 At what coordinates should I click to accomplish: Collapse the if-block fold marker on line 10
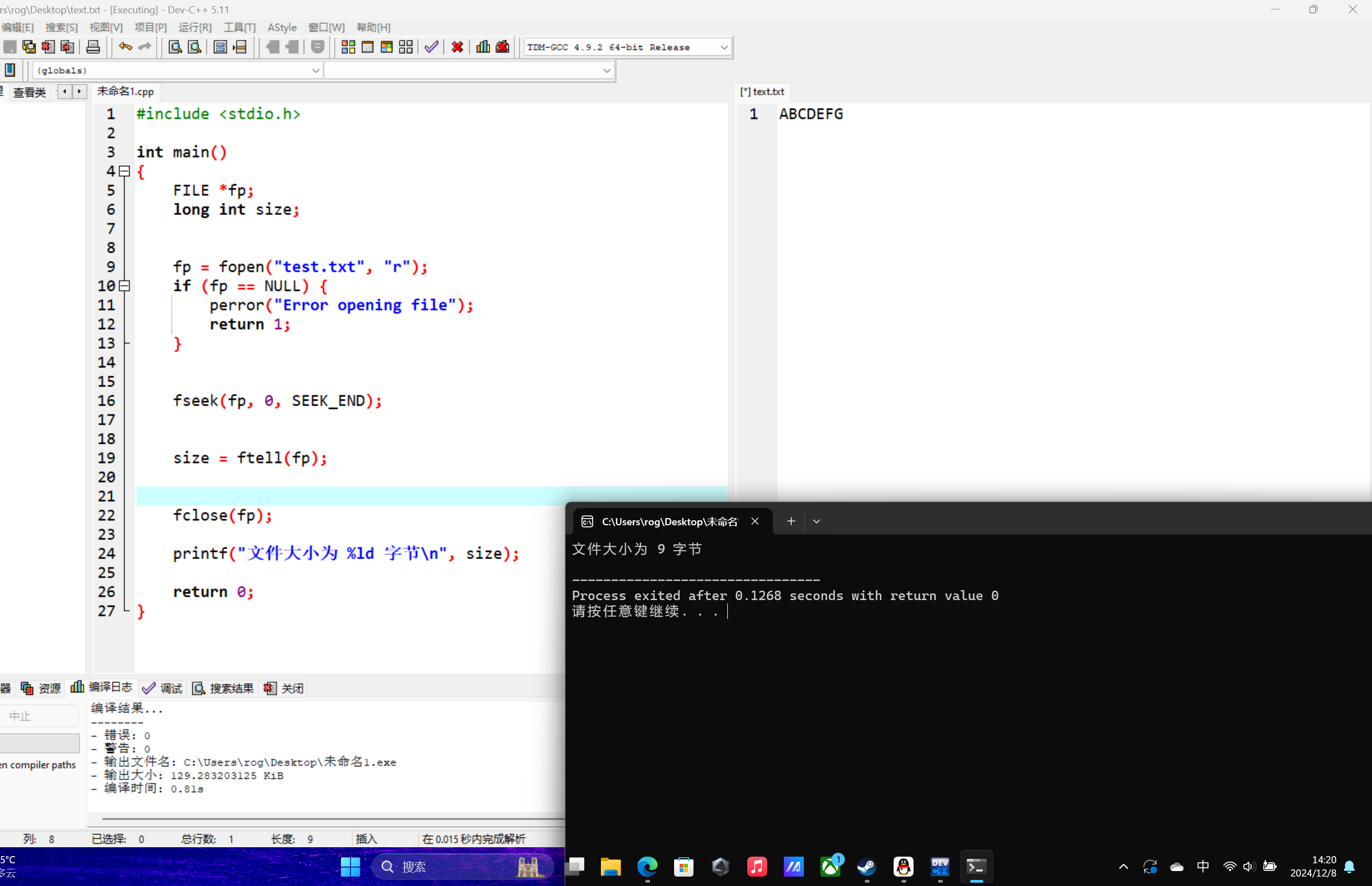[124, 286]
